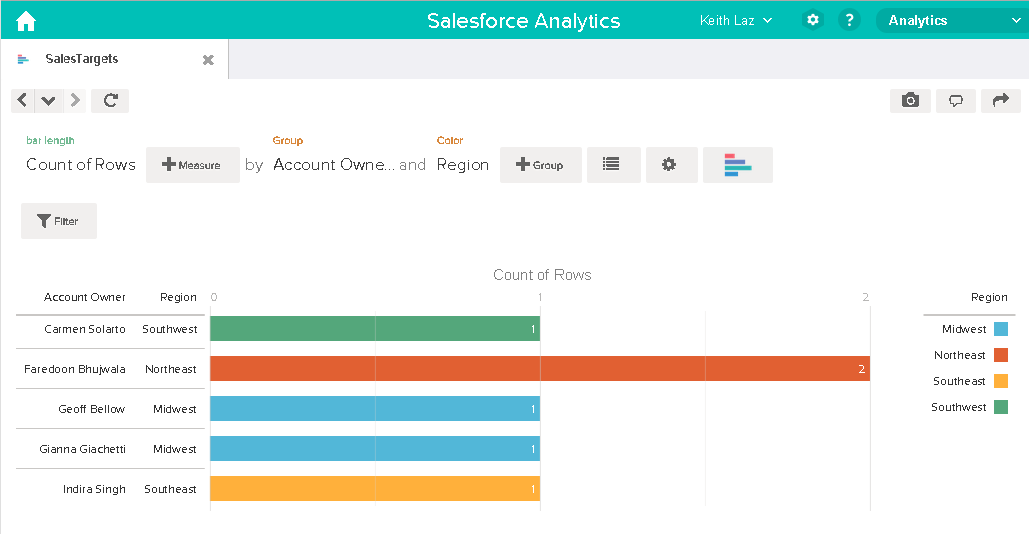Screen dimensions: 1029x534
Task: Add a Measure
Action: click(x=192, y=165)
